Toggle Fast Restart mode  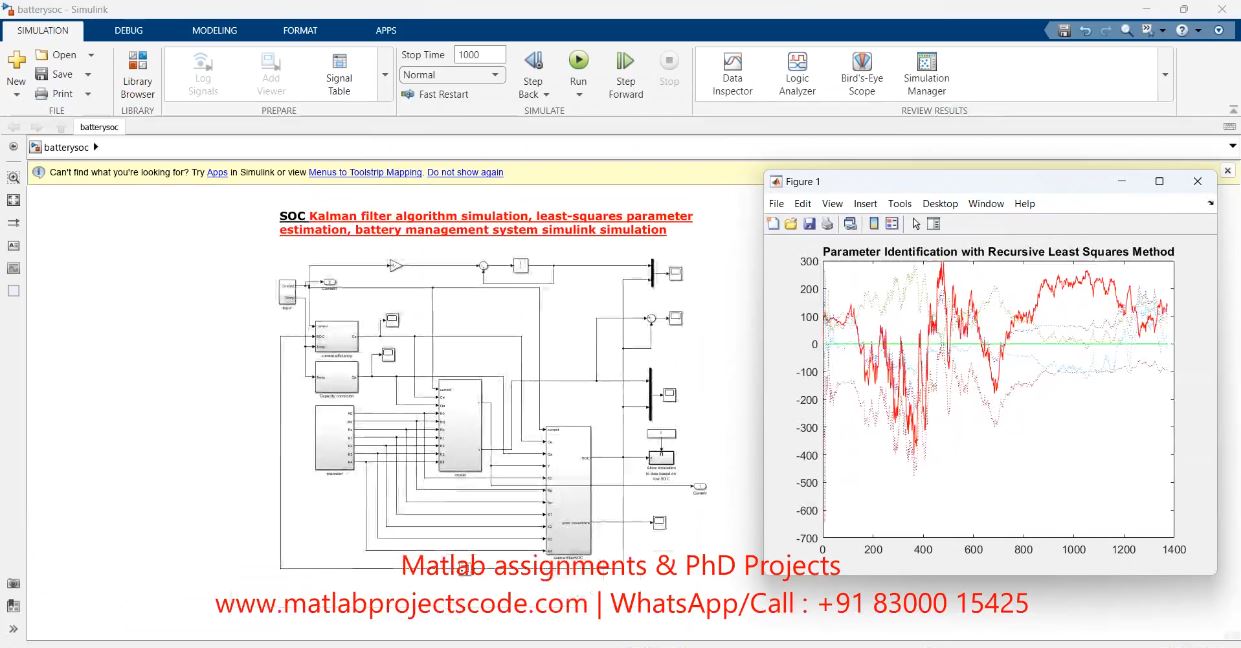[x=435, y=94]
